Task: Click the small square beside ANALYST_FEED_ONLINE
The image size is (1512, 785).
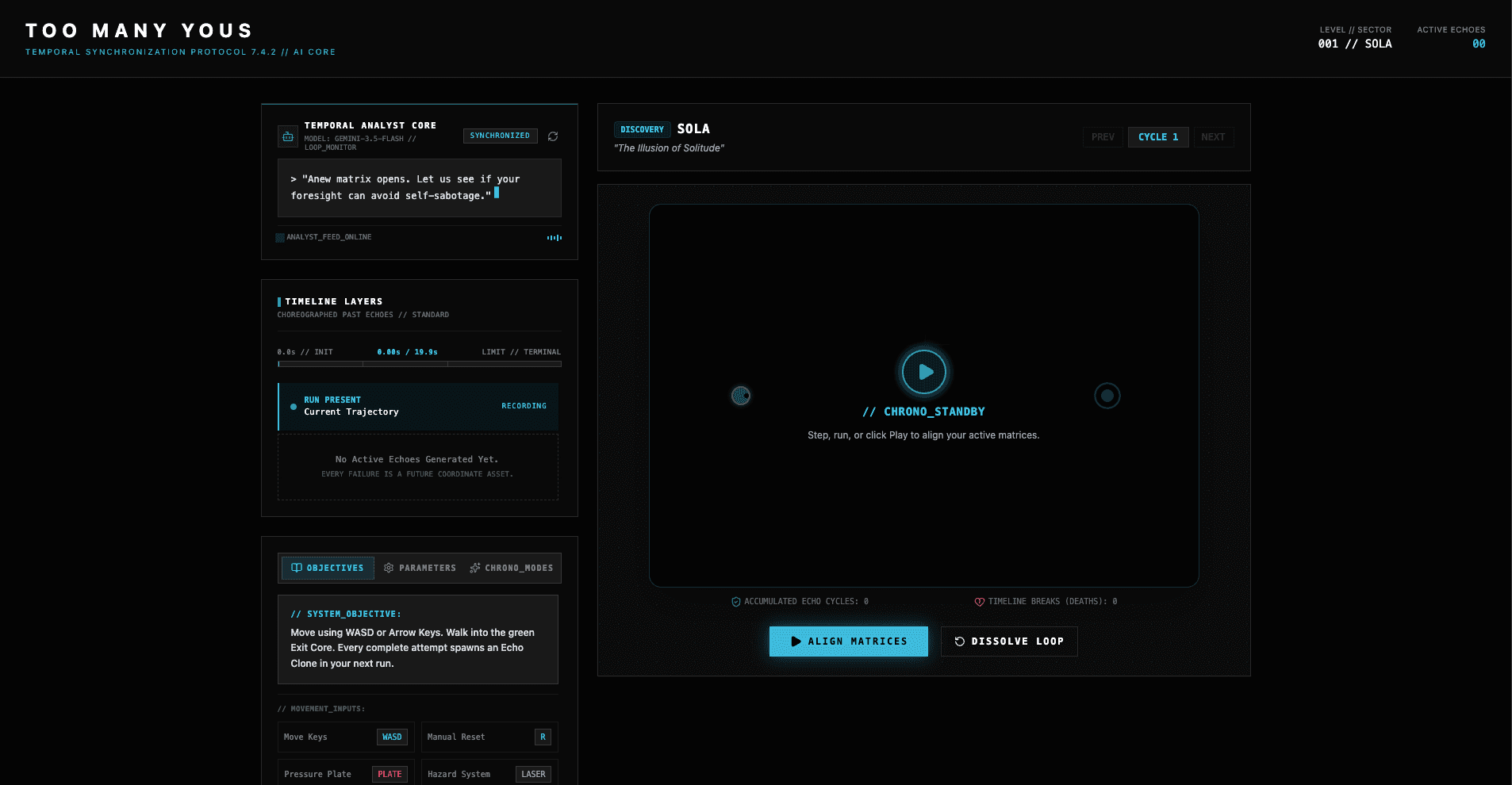Action: [x=280, y=237]
